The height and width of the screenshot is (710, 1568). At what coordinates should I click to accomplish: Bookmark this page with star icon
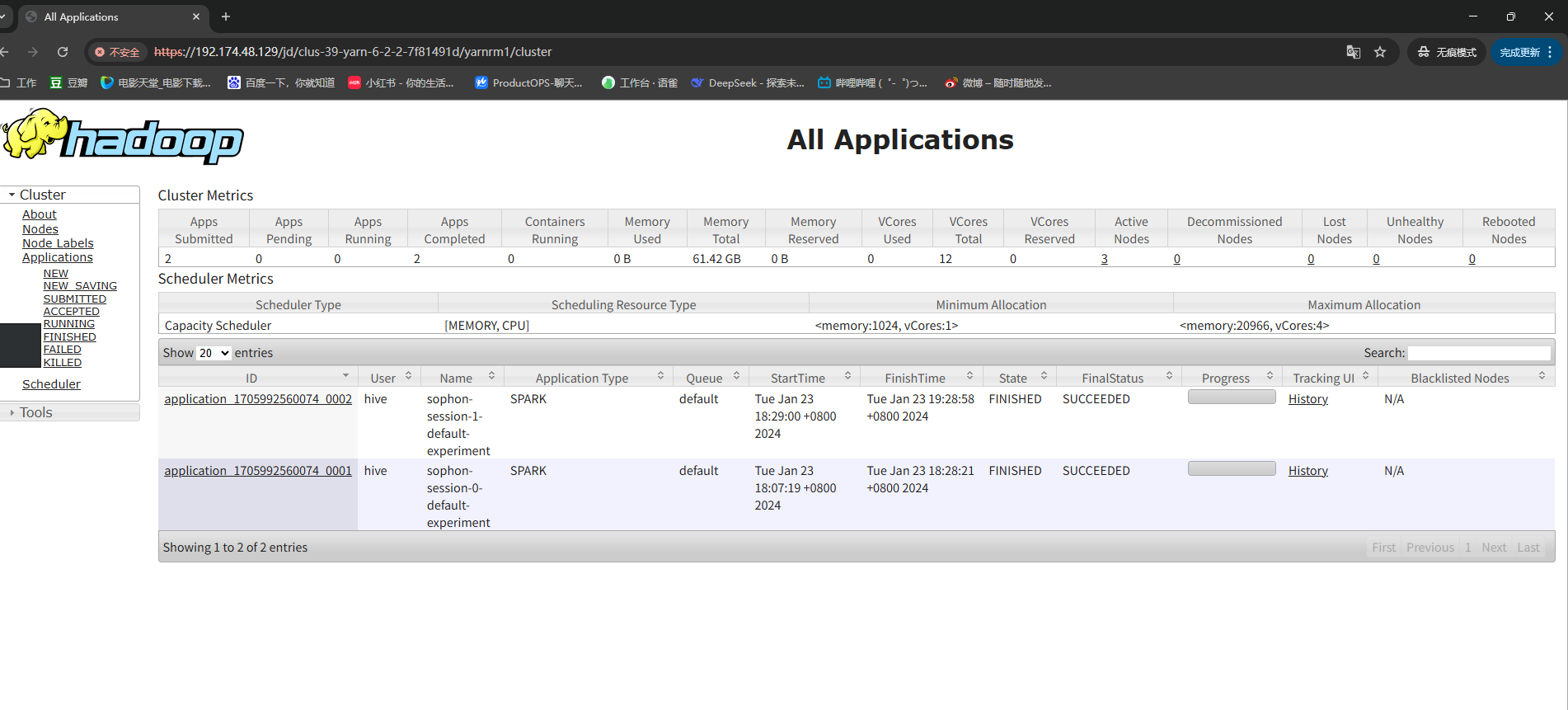point(1380,52)
